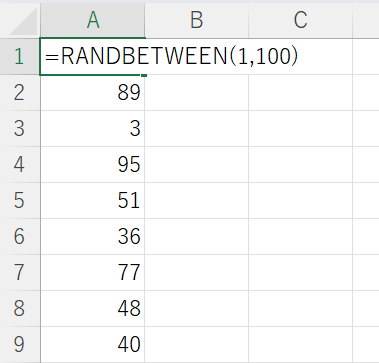Select the cell containing 89

click(x=93, y=92)
